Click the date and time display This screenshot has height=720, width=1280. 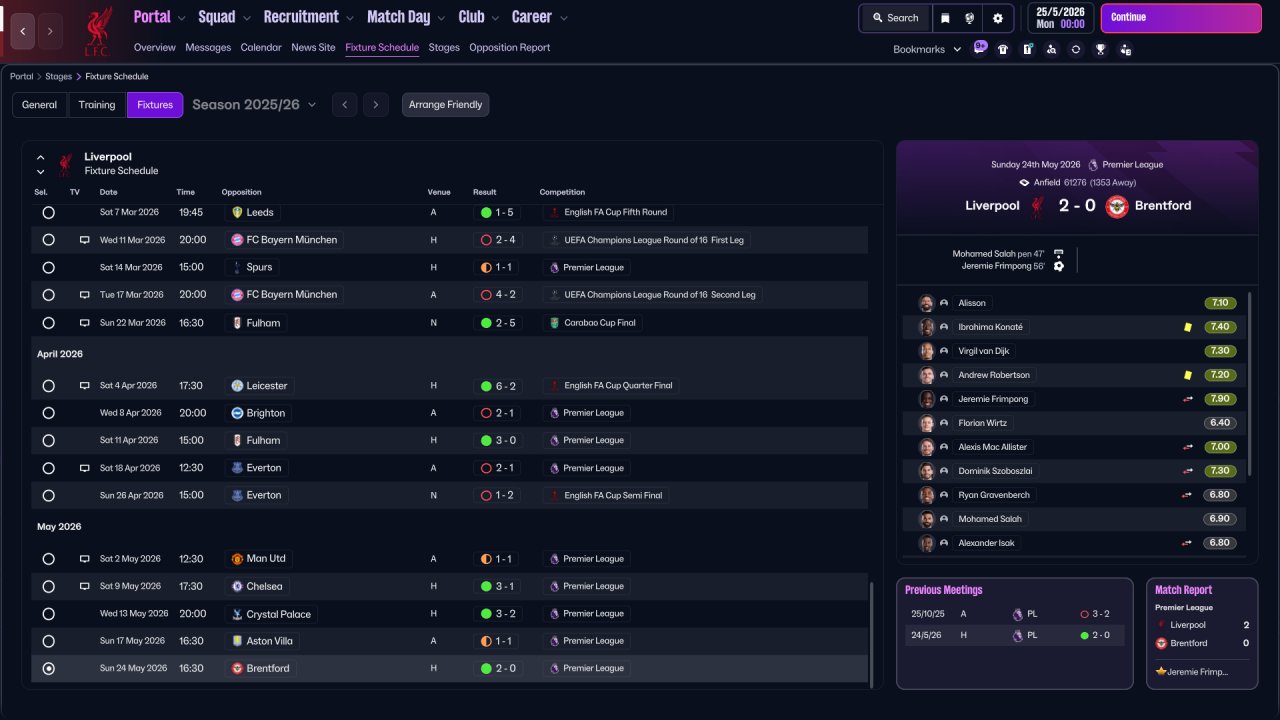pos(1060,18)
